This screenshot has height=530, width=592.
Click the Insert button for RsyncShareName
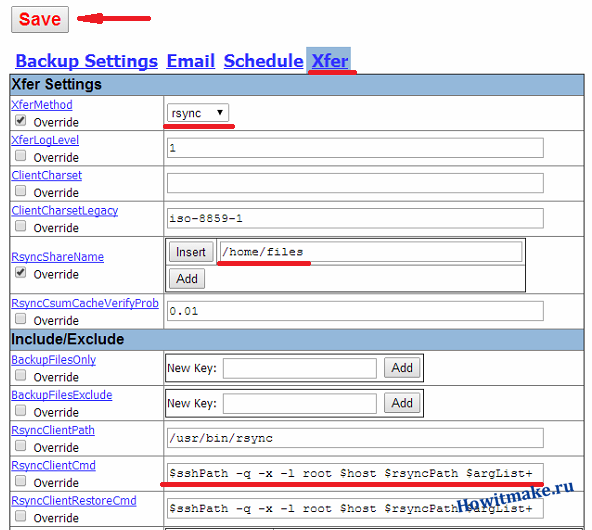191,252
